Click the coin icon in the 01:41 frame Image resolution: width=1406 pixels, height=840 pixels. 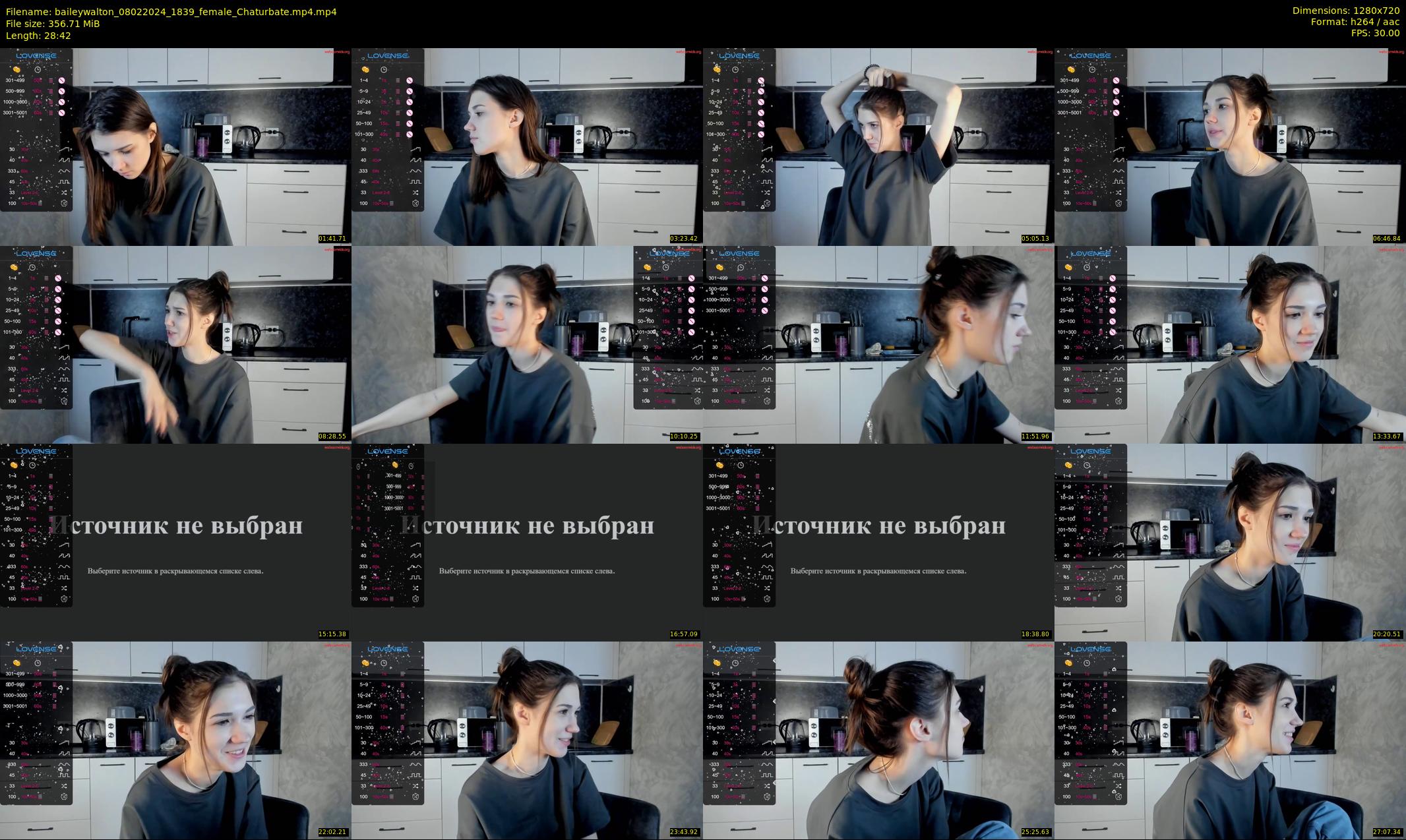[x=16, y=69]
